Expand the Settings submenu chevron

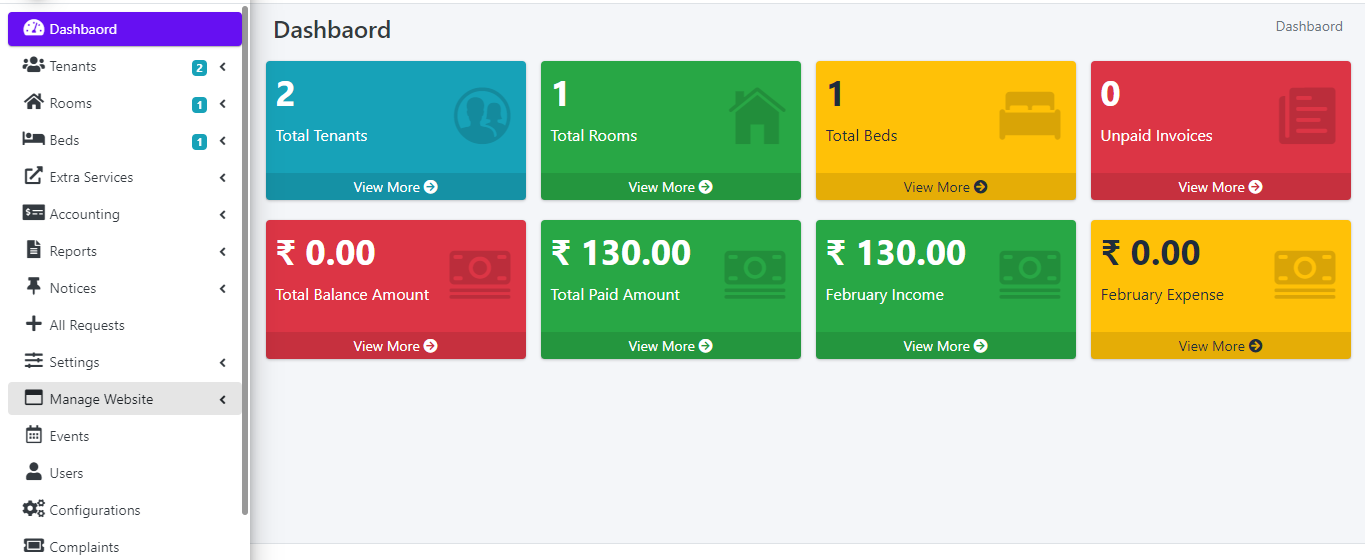pos(222,363)
